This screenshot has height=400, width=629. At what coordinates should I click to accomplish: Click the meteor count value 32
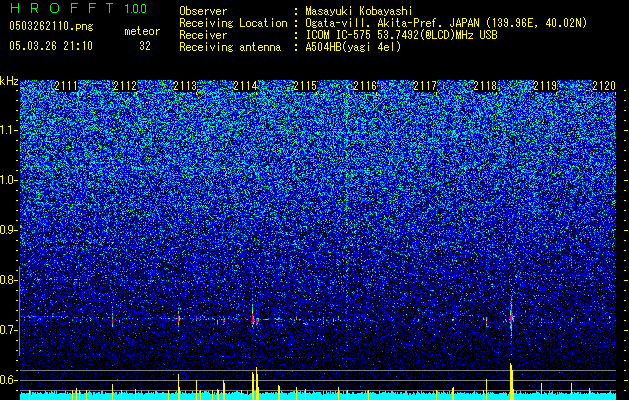pos(145,46)
